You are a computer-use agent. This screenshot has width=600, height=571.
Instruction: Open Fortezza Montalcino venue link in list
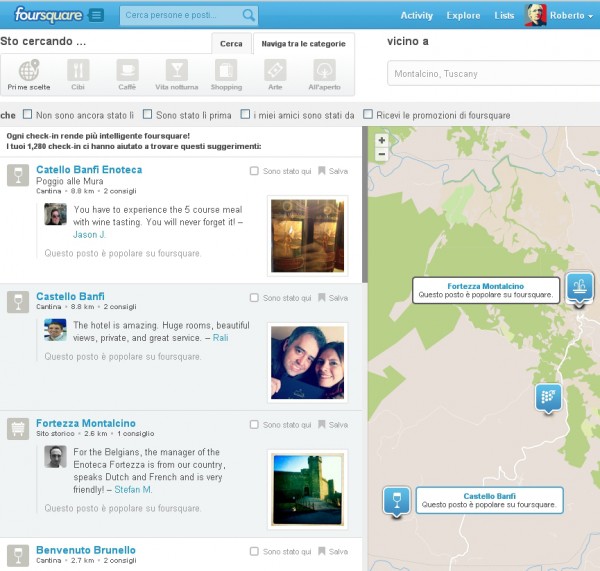point(86,423)
